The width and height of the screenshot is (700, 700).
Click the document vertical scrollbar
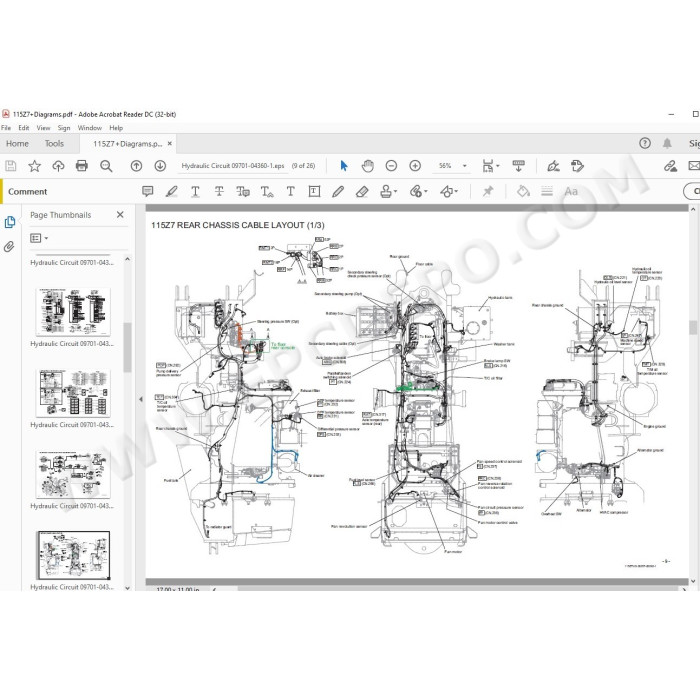(693, 327)
